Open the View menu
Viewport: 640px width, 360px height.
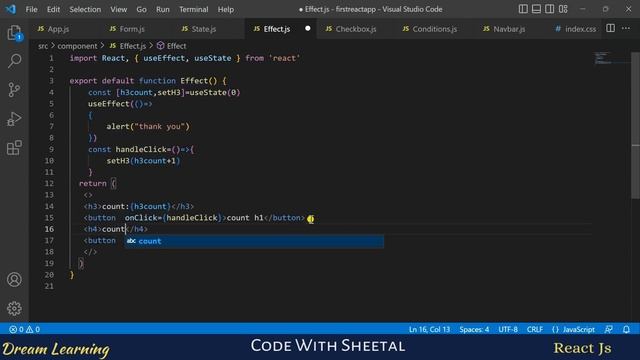(118, 9)
